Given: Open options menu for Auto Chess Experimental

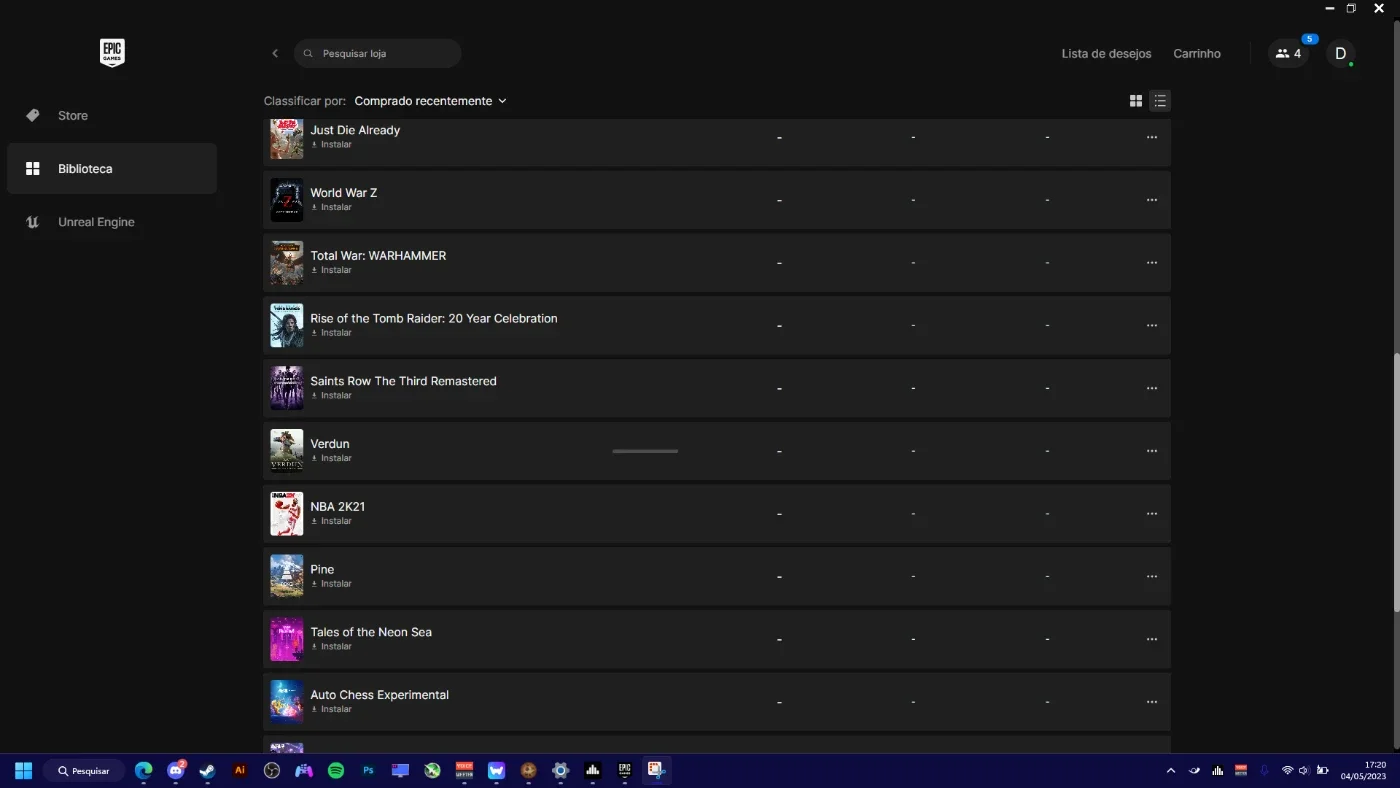Looking at the screenshot, I should (x=1152, y=702).
